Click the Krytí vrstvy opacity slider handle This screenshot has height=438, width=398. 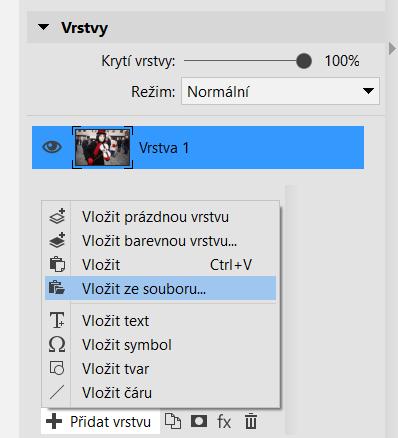pos(304,61)
